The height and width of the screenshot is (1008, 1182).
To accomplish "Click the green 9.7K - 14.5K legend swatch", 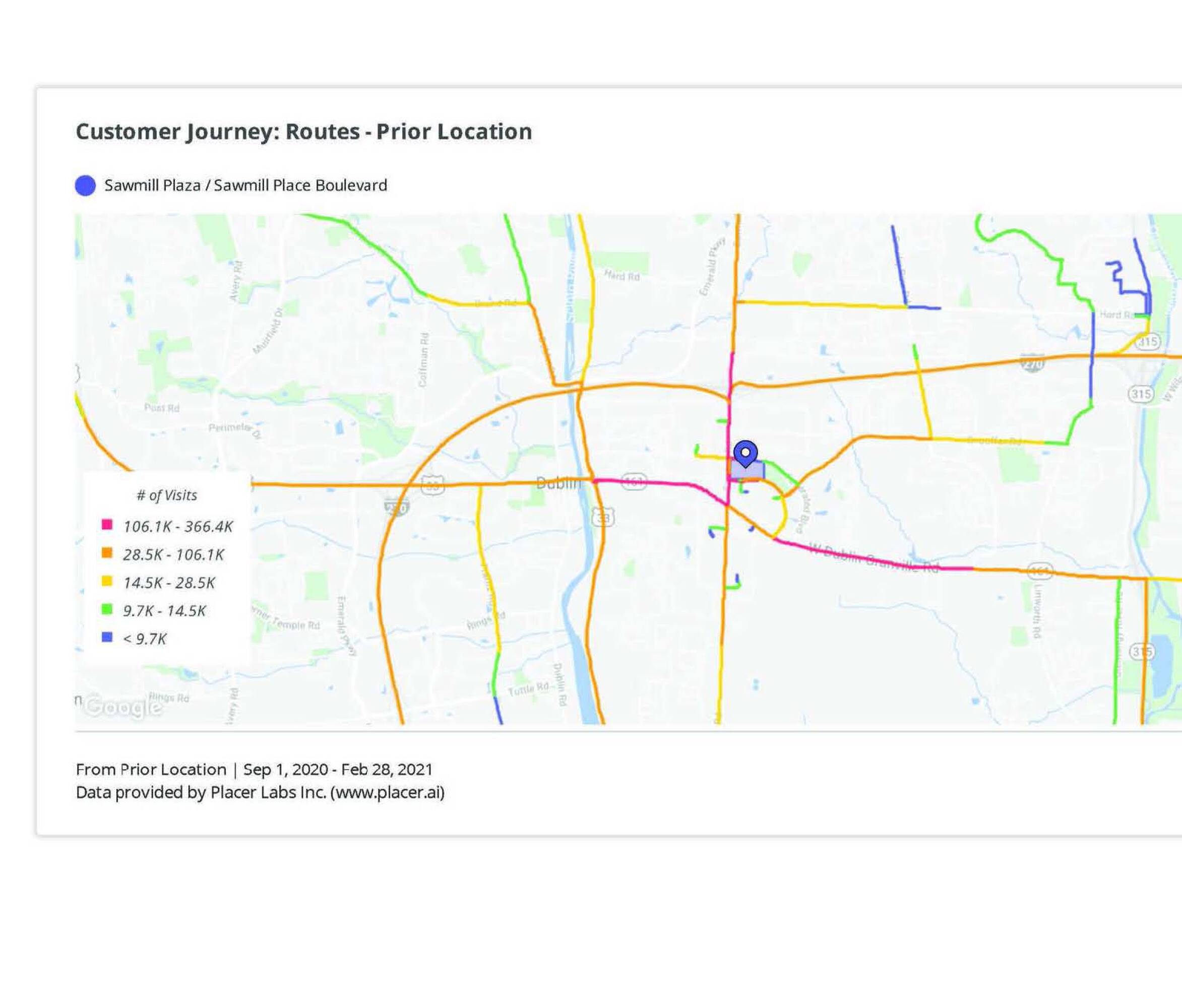I will [x=107, y=609].
